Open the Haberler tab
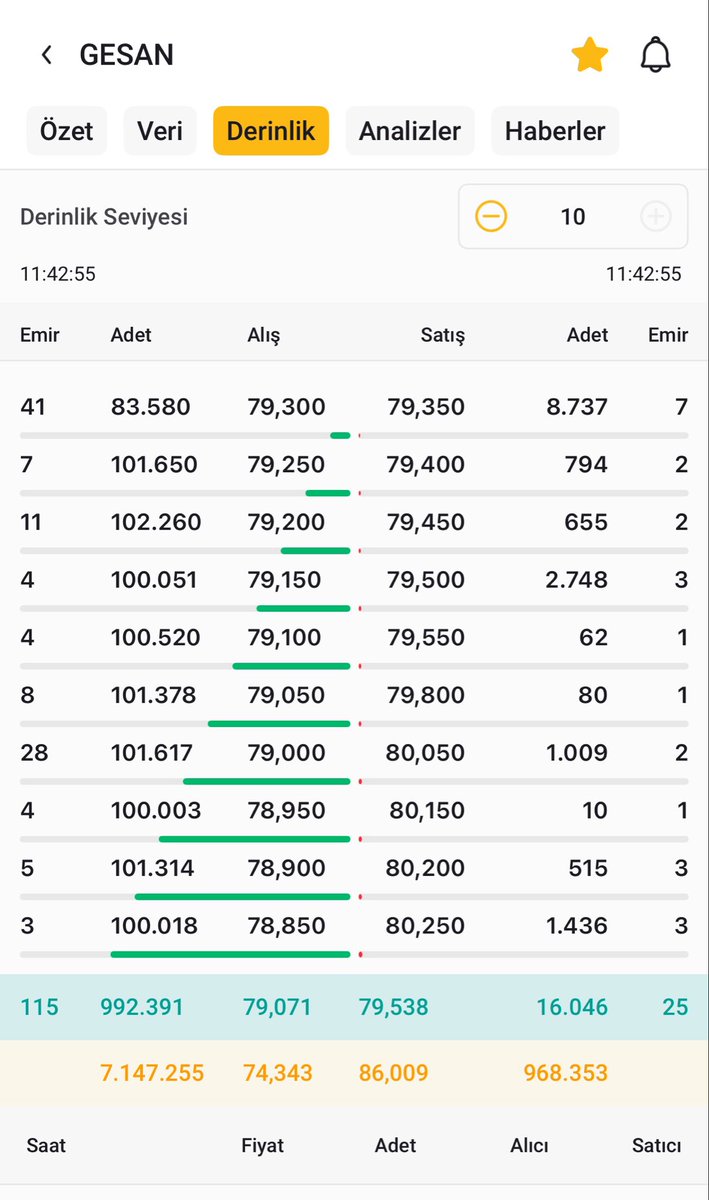Screen dimensions: 709x1200 pos(555,131)
